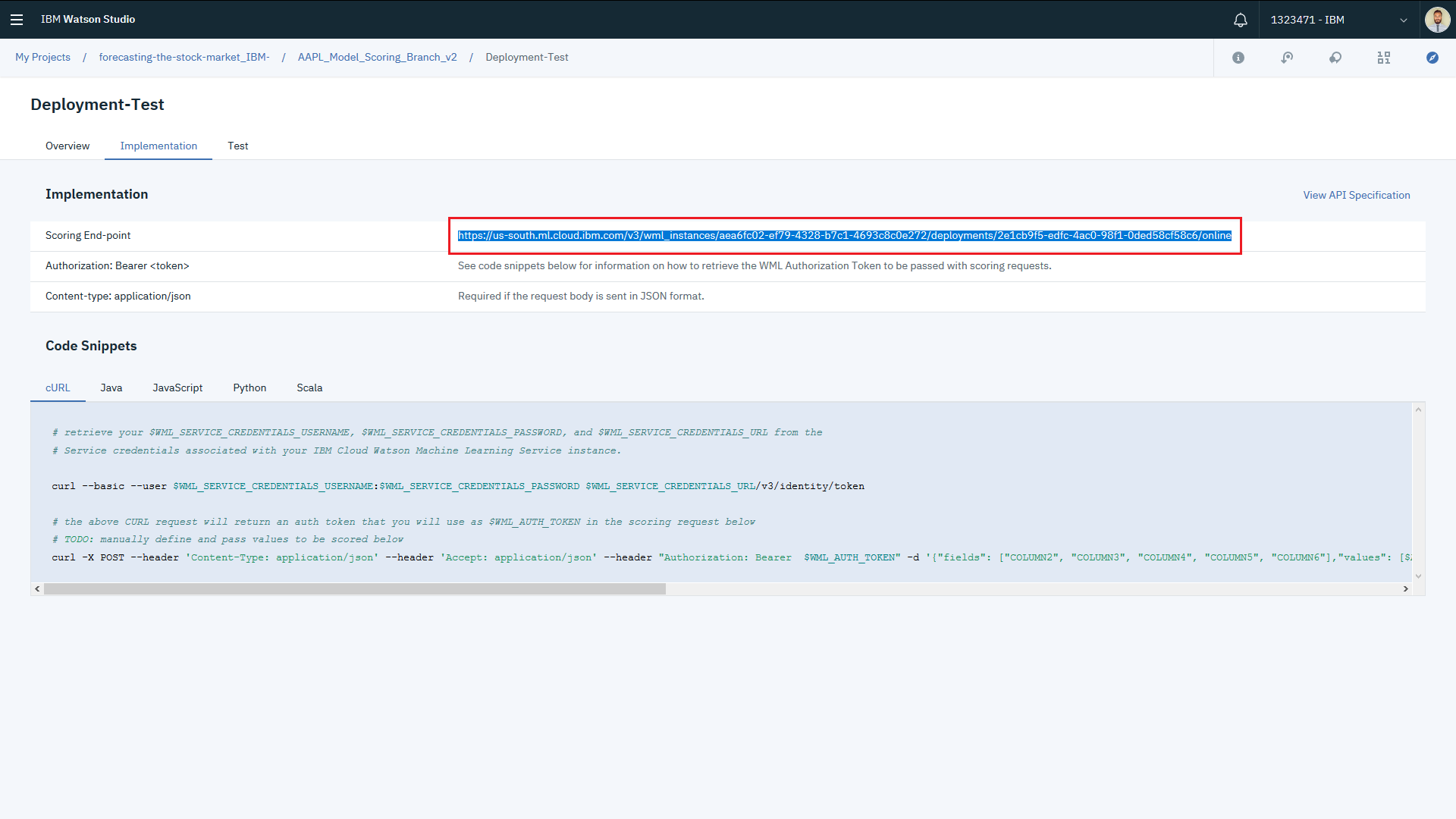Select the Java code snippet tab
This screenshot has height=819, width=1456.
click(111, 388)
